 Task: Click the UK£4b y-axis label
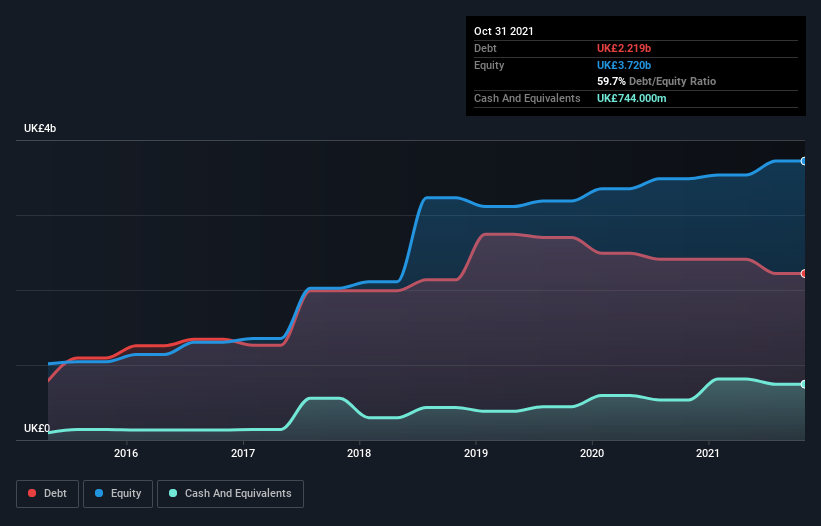(40, 128)
